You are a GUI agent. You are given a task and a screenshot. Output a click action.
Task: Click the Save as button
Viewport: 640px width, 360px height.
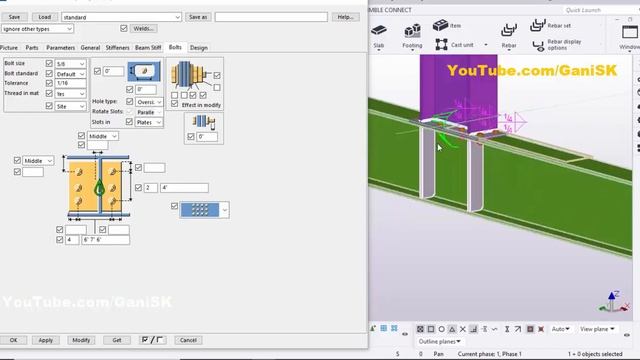pos(198,17)
